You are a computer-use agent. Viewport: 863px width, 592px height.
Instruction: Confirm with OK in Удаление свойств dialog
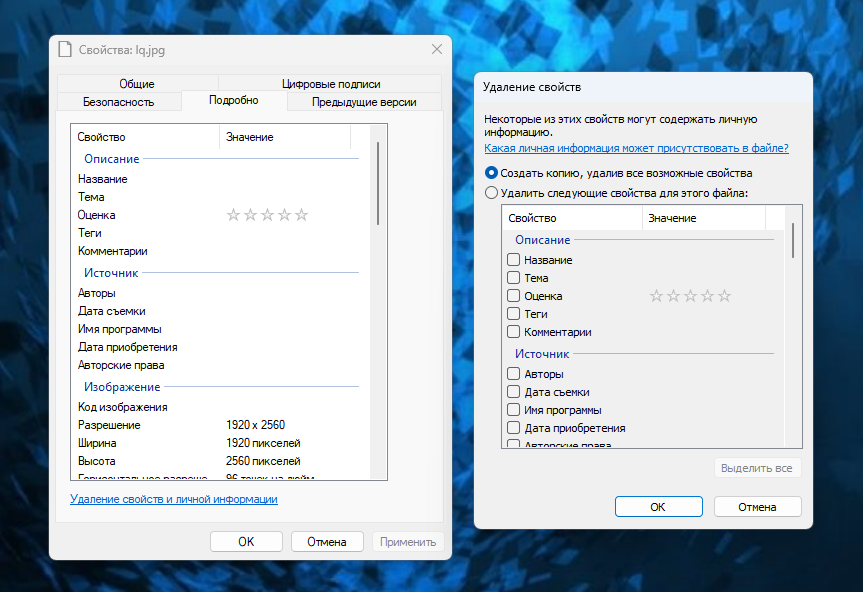click(x=658, y=507)
